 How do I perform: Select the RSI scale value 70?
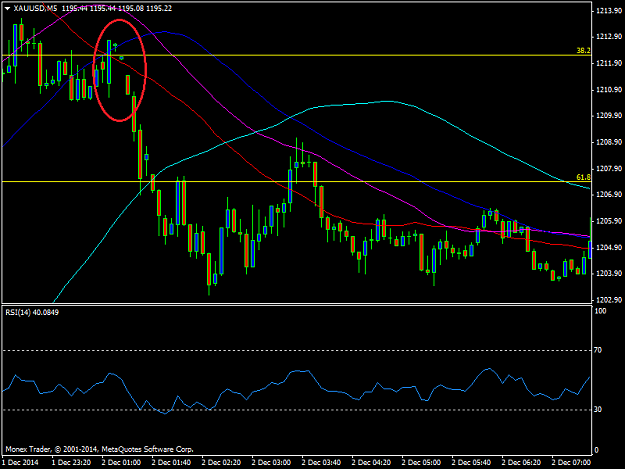598,350
